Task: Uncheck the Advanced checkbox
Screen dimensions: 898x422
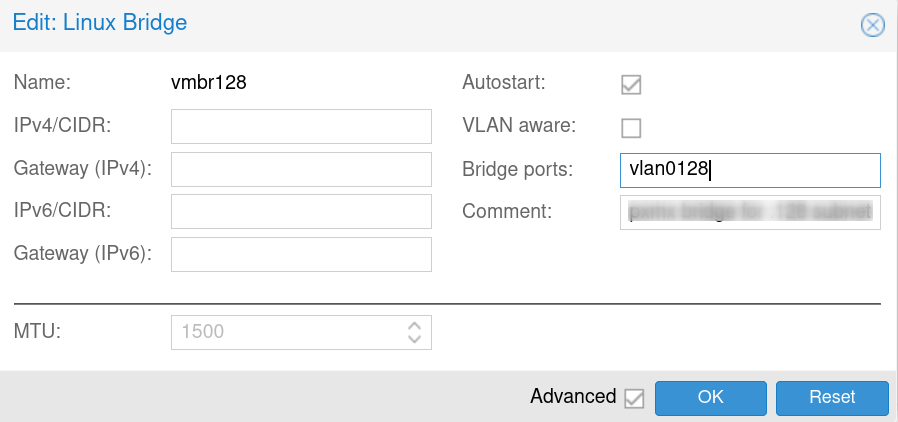Action: coord(633,398)
